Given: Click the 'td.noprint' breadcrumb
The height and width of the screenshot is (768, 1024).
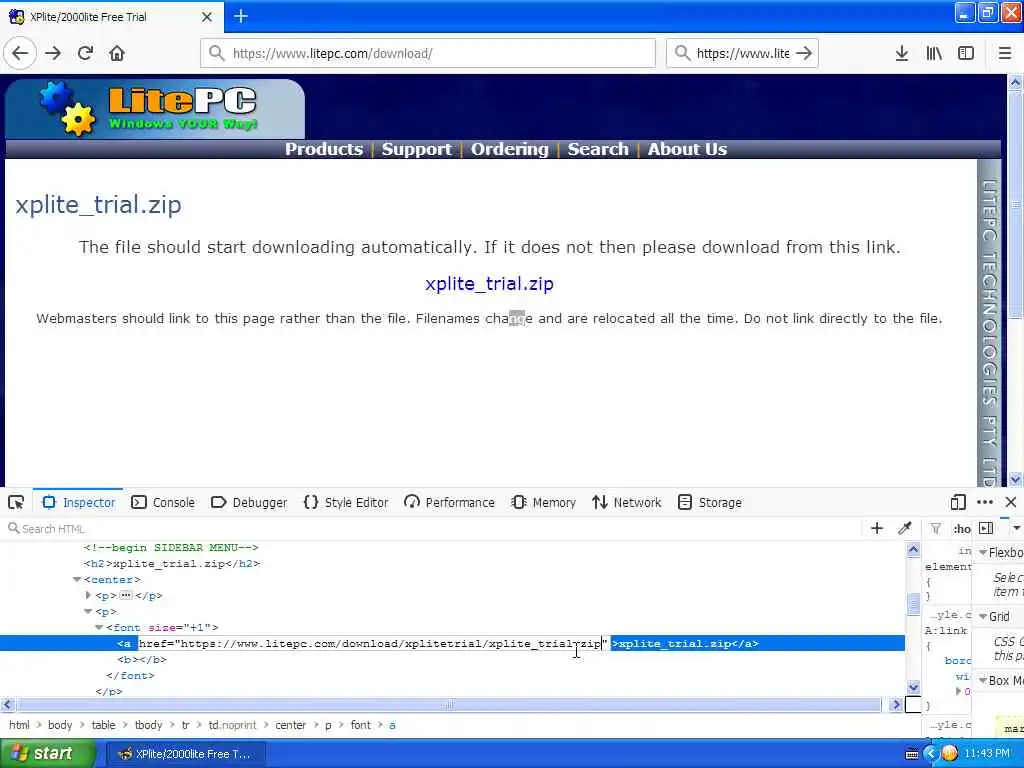Looking at the screenshot, I should (x=232, y=725).
